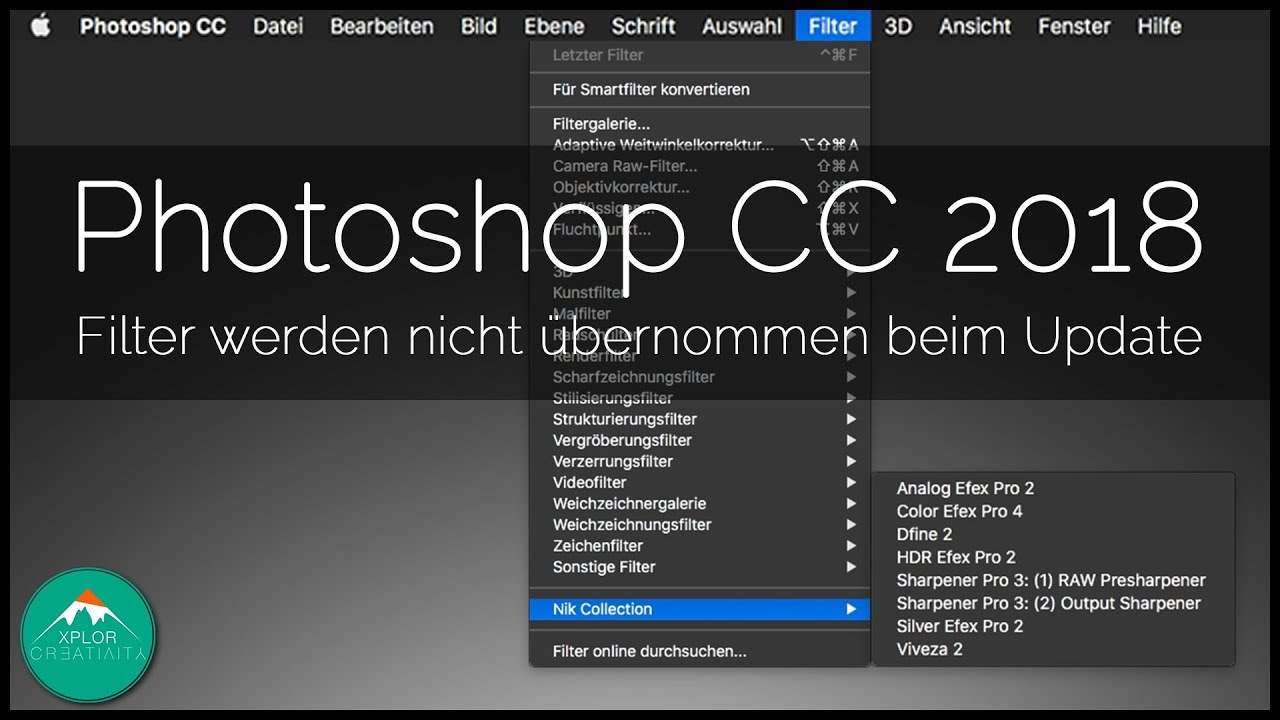
Task: Launch Color Efex Pro 4
Action: tap(1053, 511)
